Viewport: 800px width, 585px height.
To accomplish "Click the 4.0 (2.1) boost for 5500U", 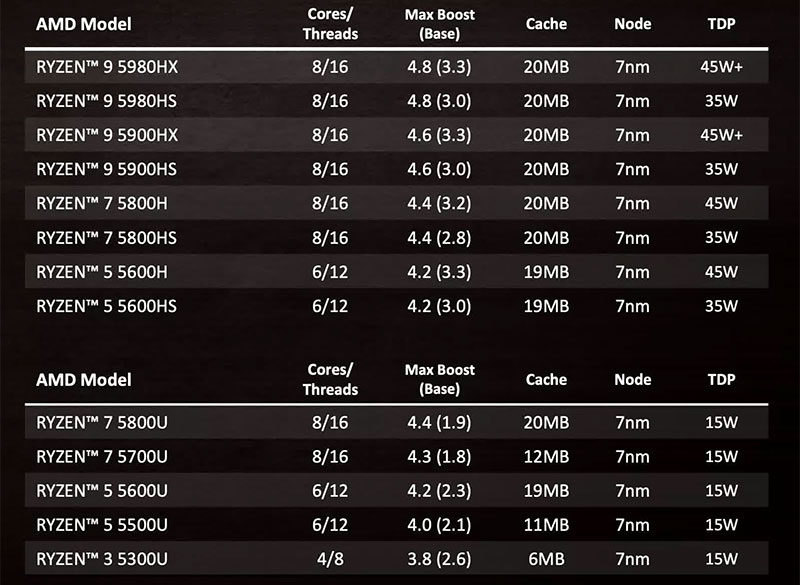I will (x=439, y=525).
